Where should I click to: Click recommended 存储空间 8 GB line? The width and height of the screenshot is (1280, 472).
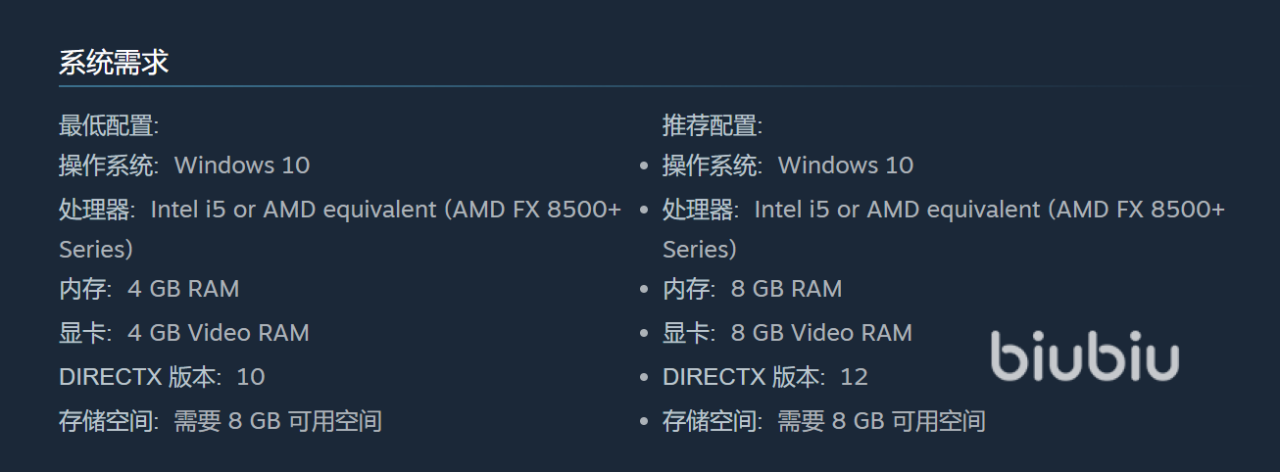pyautogui.click(x=824, y=421)
